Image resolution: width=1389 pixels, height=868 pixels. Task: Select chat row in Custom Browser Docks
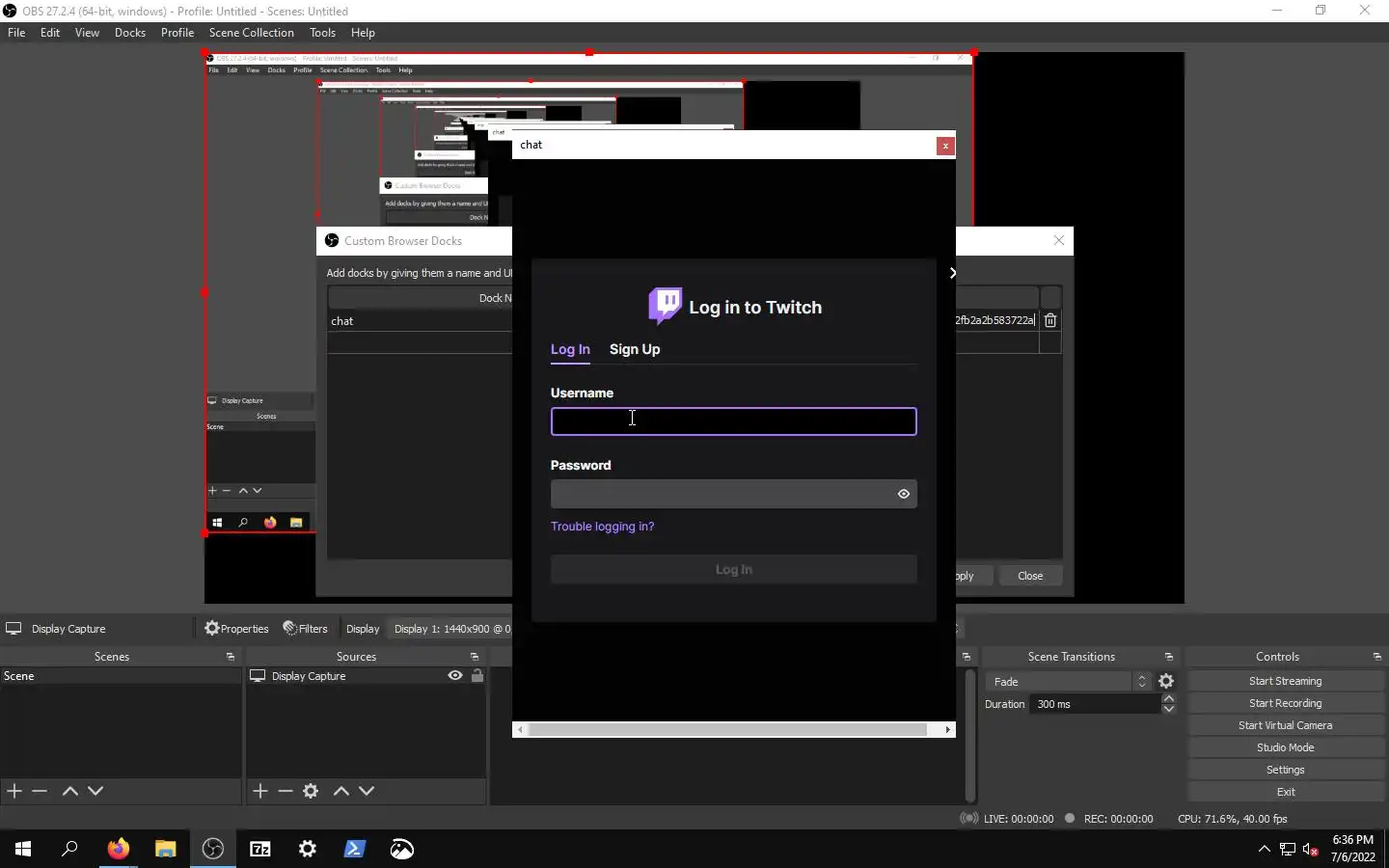[x=421, y=321]
